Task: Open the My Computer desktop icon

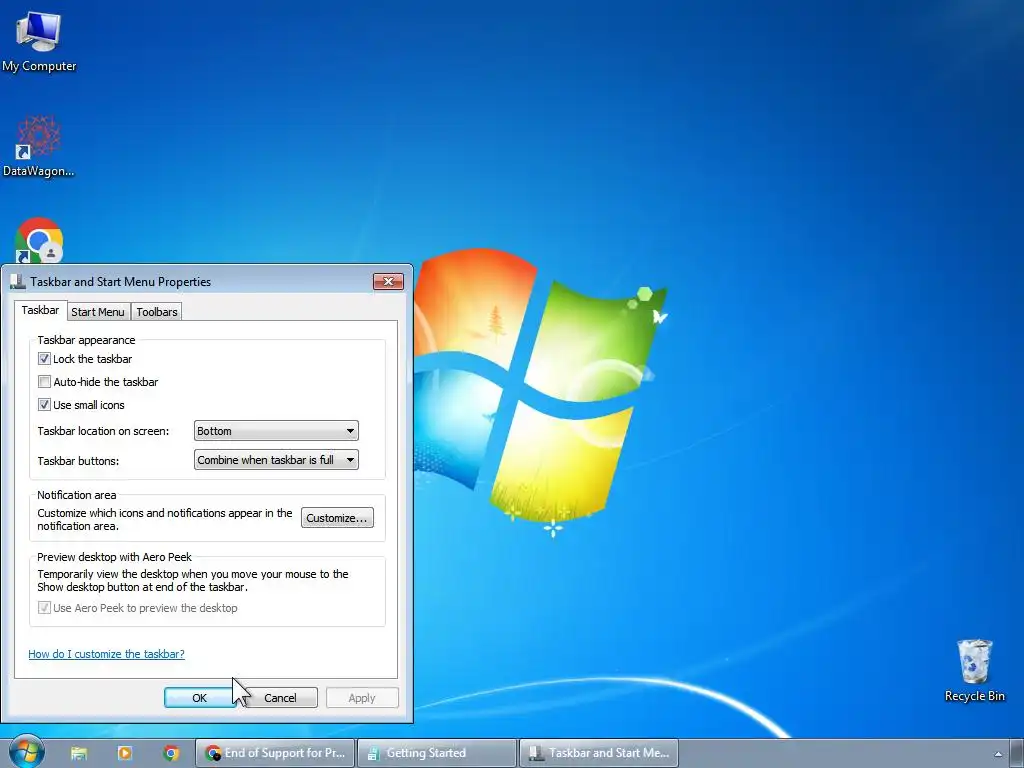Action: pos(39,40)
